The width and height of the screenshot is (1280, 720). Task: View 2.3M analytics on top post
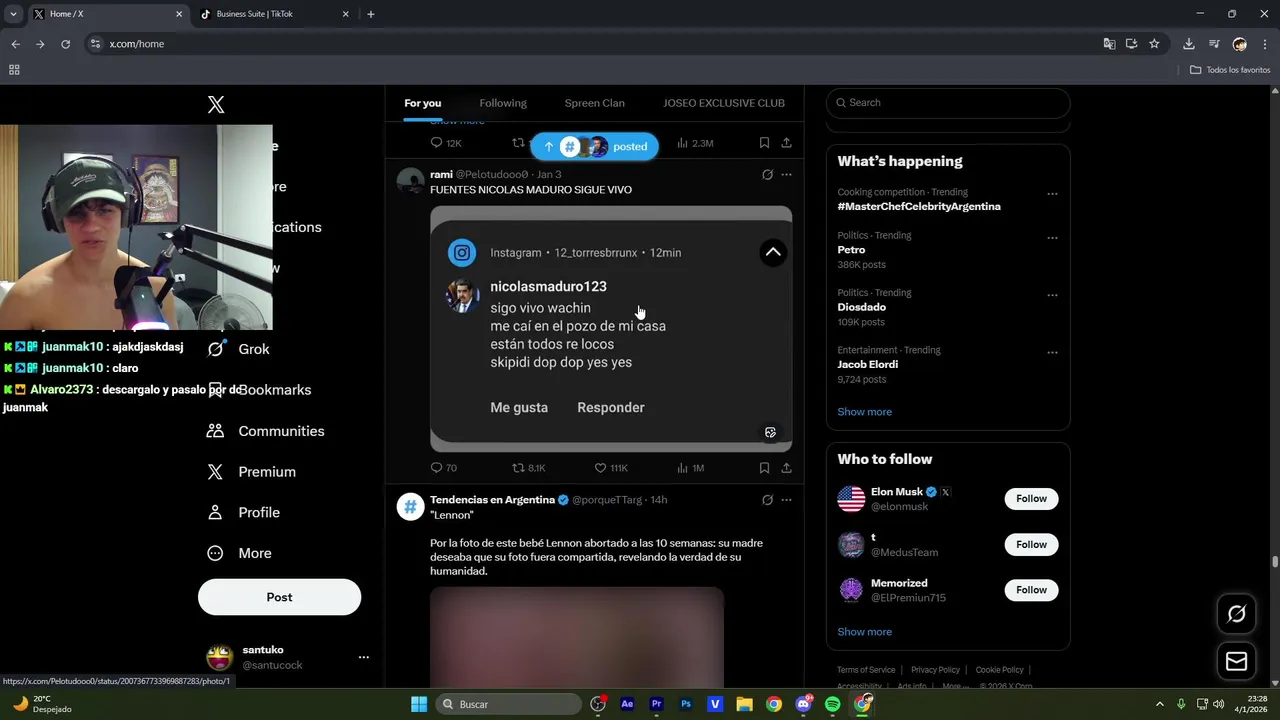pos(695,143)
